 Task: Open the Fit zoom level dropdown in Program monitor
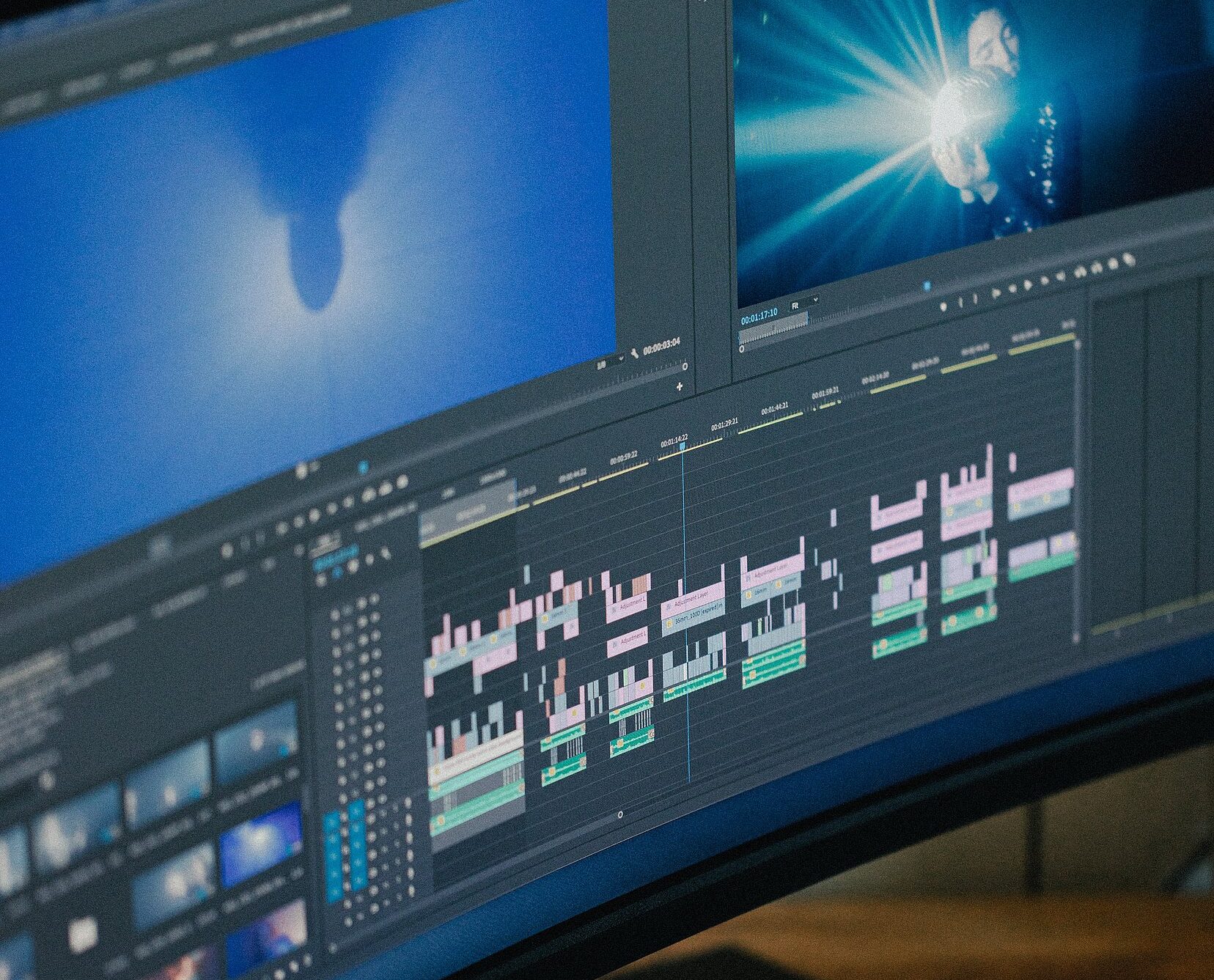803,303
